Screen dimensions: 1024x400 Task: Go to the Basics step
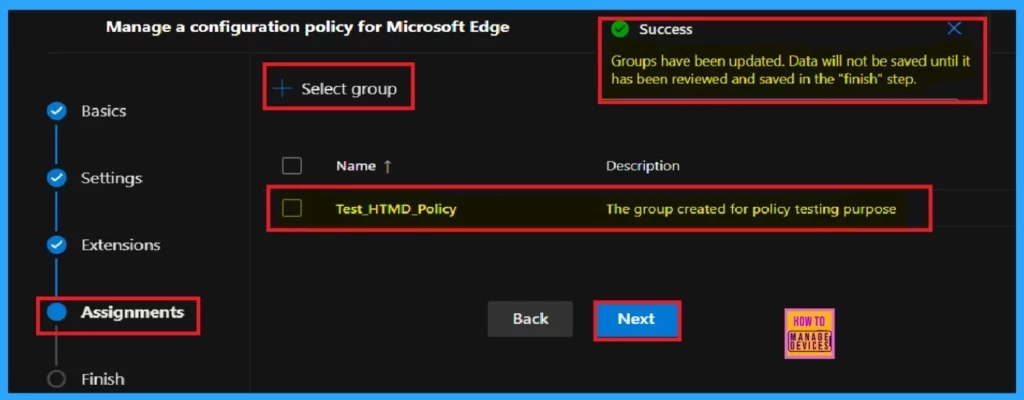pos(103,111)
